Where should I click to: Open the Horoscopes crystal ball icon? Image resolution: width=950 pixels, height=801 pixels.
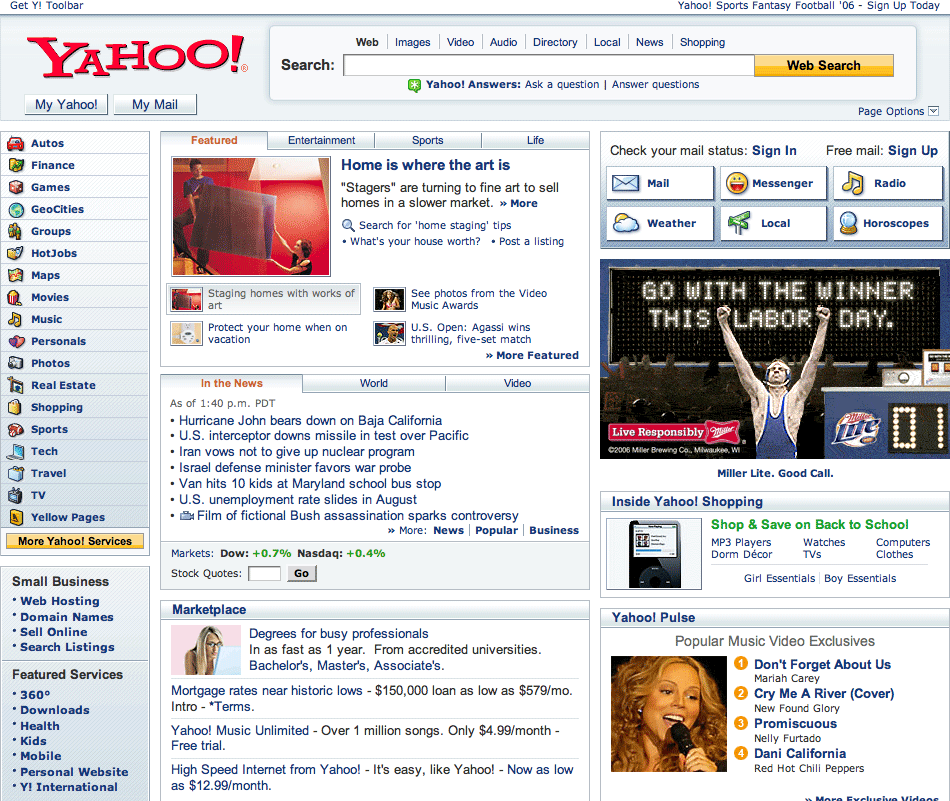[848, 223]
